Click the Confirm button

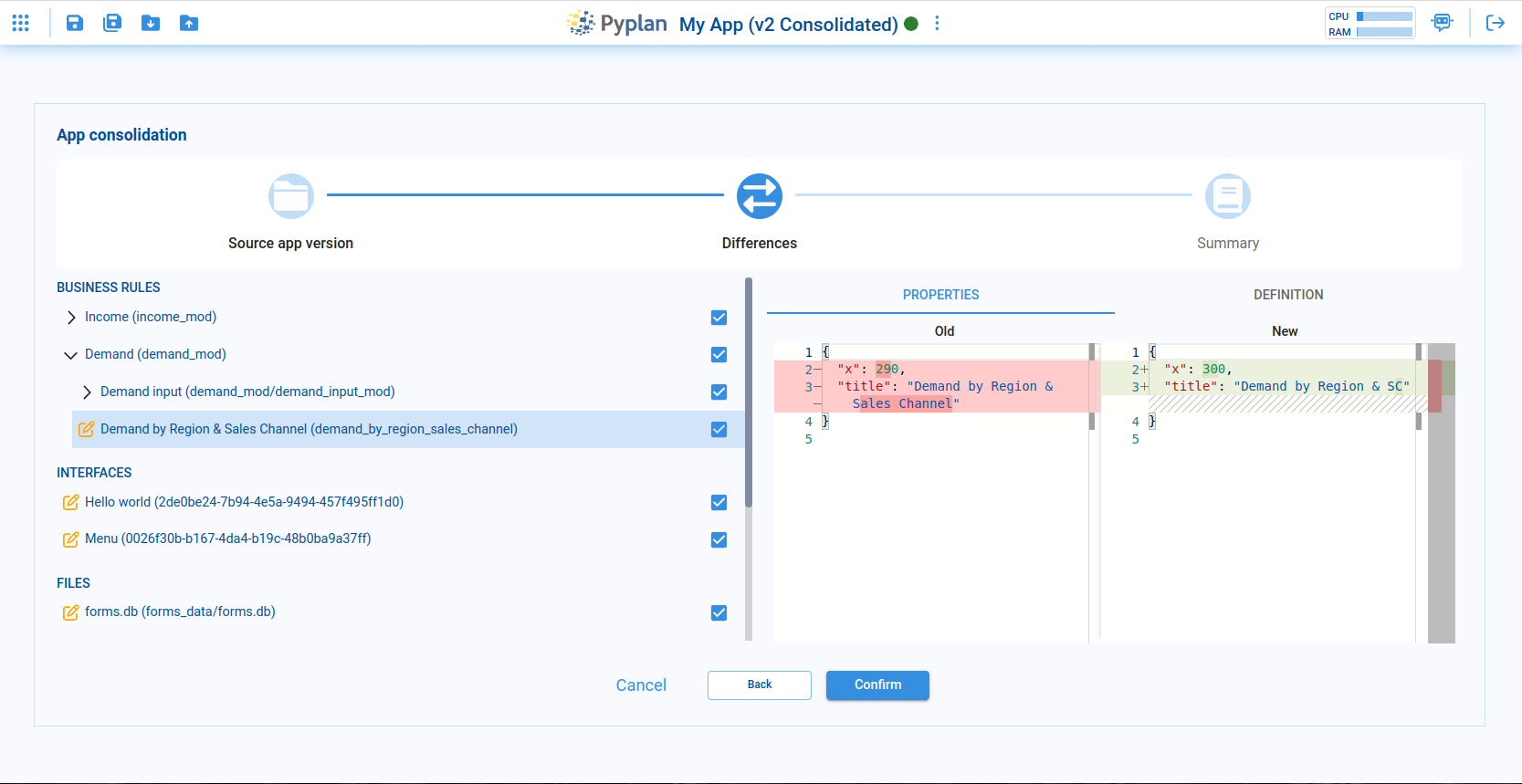(x=877, y=685)
